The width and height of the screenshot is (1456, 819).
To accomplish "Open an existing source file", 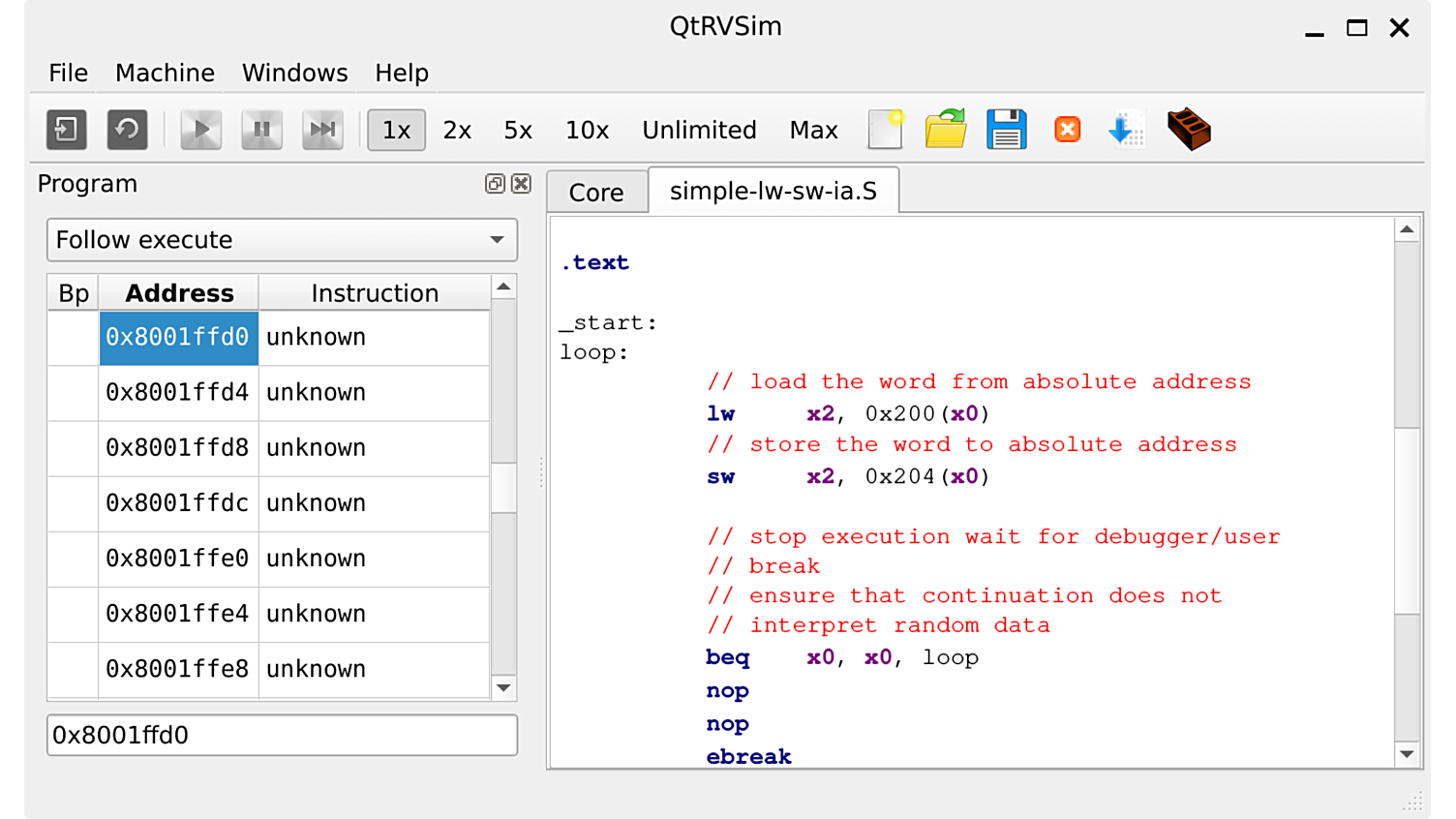I will click(x=945, y=128).
